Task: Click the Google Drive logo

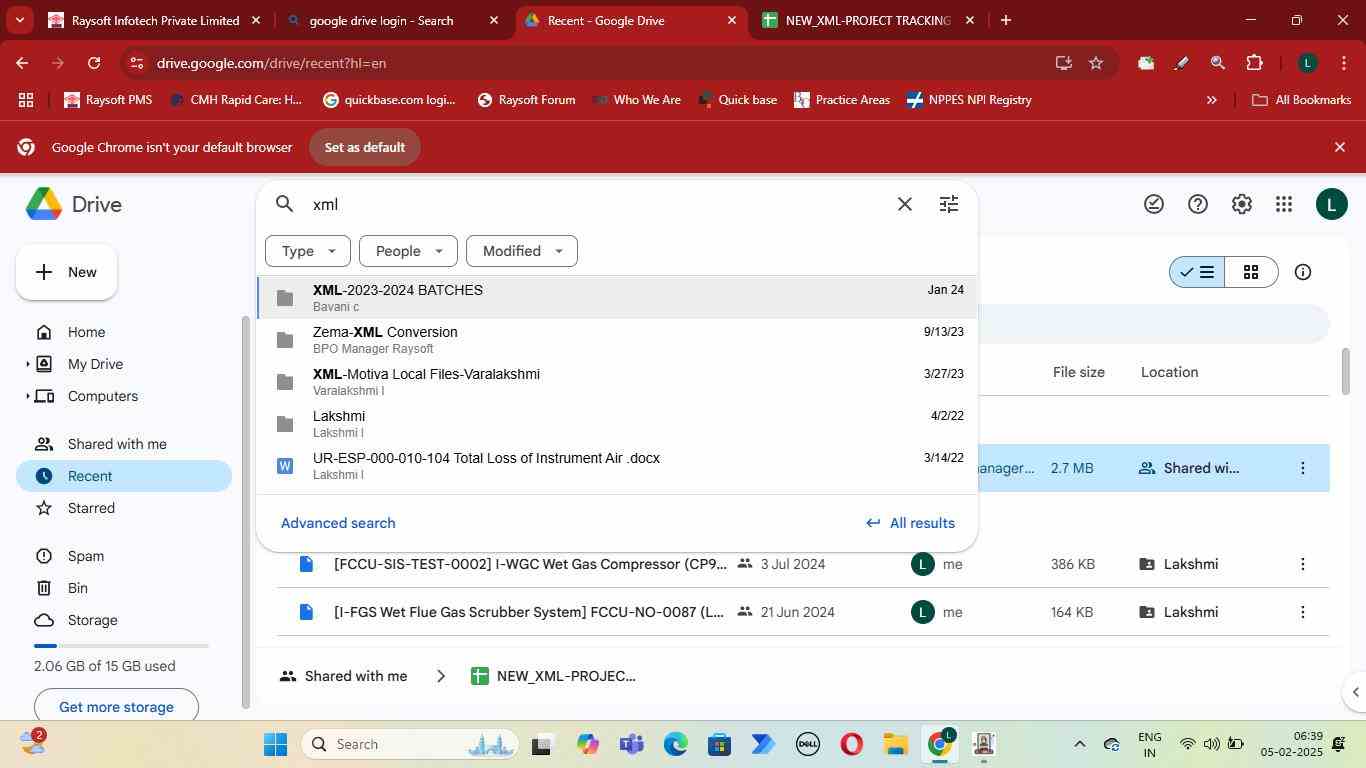Action: 74,204
